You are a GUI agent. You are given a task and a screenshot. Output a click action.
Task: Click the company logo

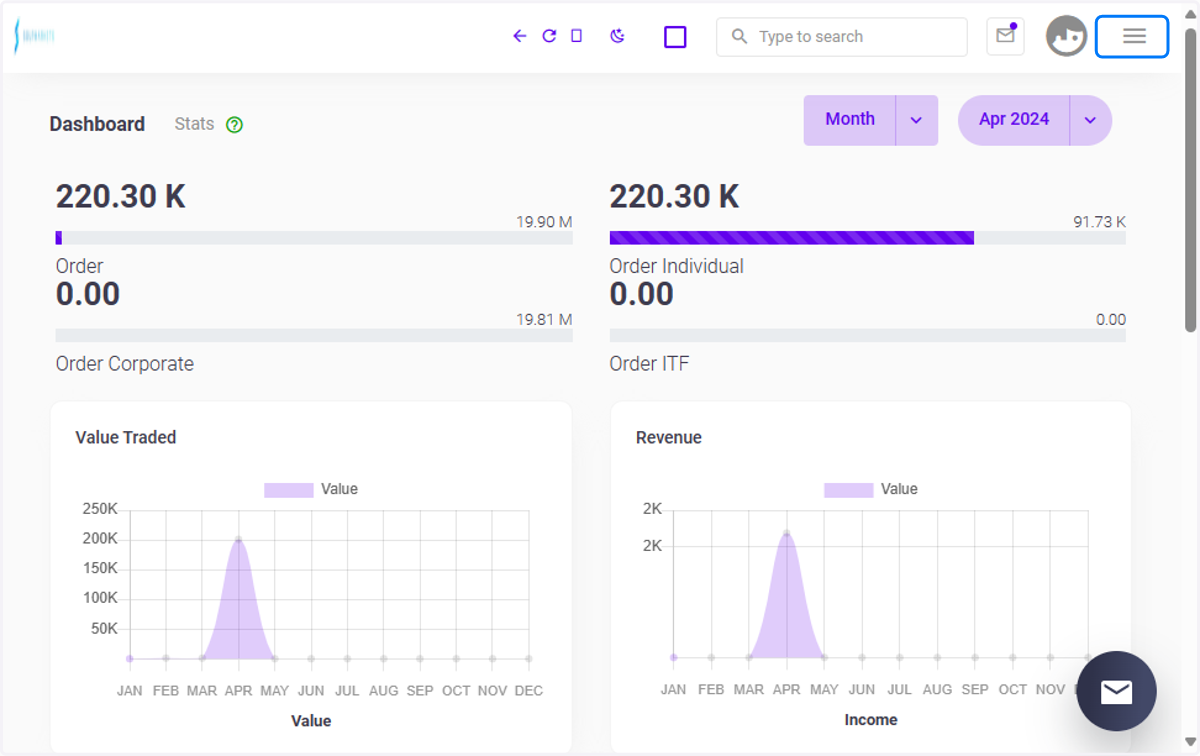pyautogui.click(x=35, y=36)
